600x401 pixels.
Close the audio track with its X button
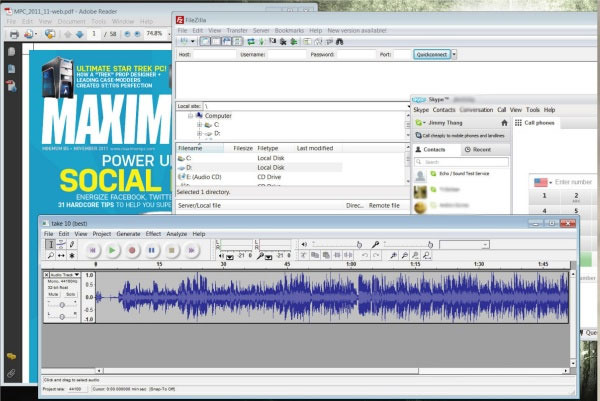[47, 275]
